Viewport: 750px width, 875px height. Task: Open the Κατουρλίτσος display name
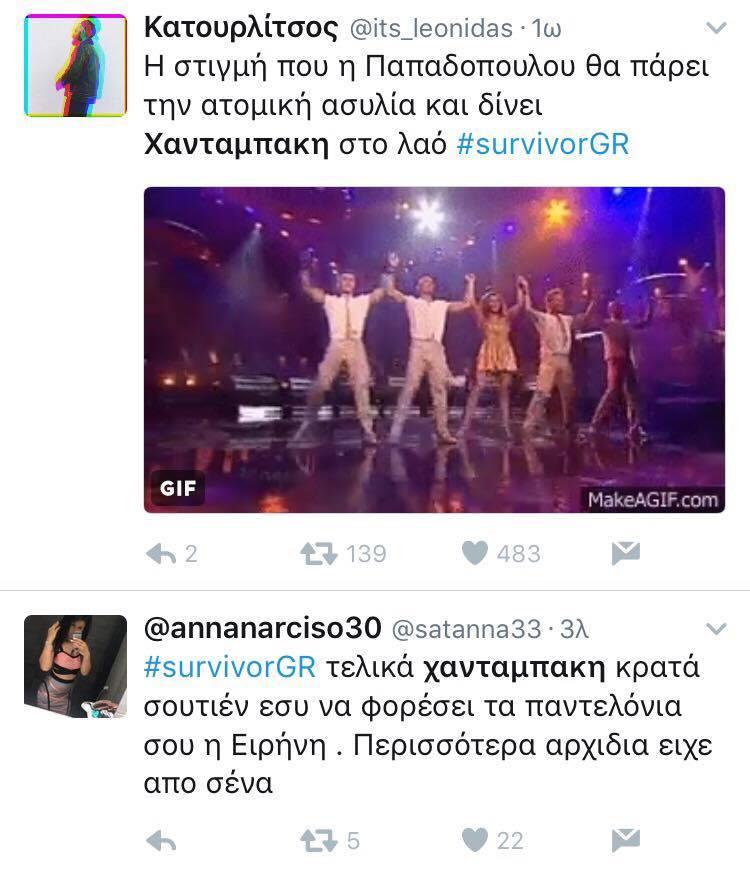241,28
